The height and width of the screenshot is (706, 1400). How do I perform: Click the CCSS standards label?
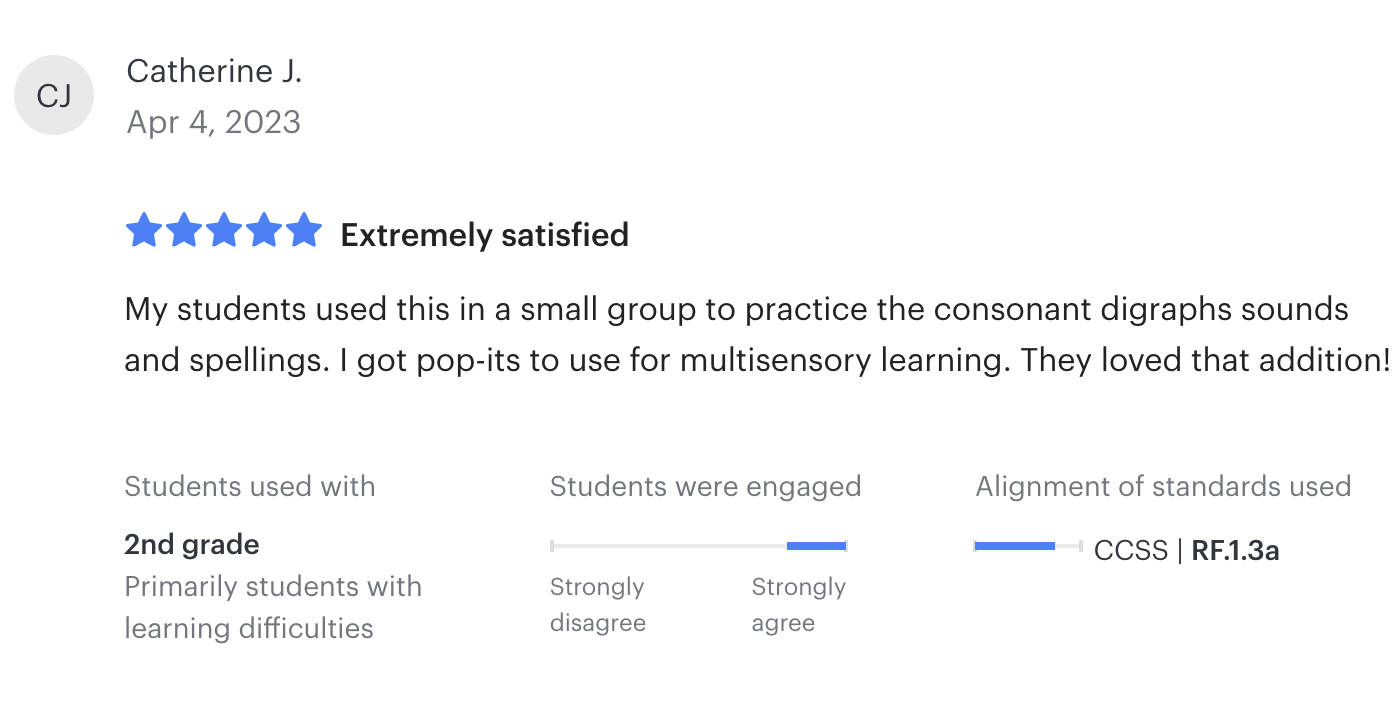(x=1131, y=551)
